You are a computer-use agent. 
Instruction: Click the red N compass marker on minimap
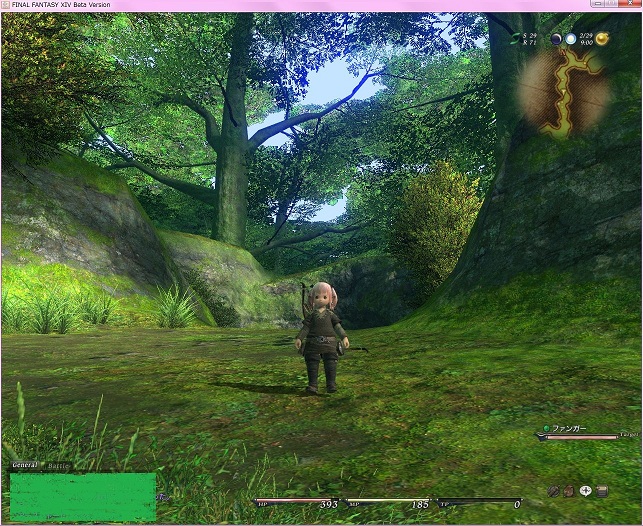[x=563, y=52]
